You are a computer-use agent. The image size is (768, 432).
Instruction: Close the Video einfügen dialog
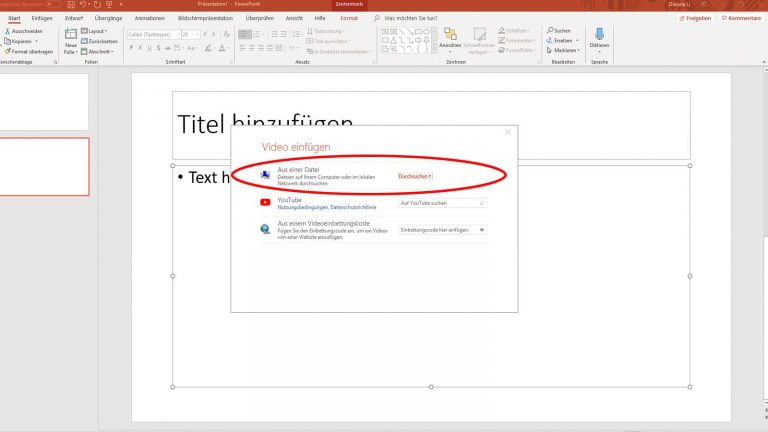[508, 132]
